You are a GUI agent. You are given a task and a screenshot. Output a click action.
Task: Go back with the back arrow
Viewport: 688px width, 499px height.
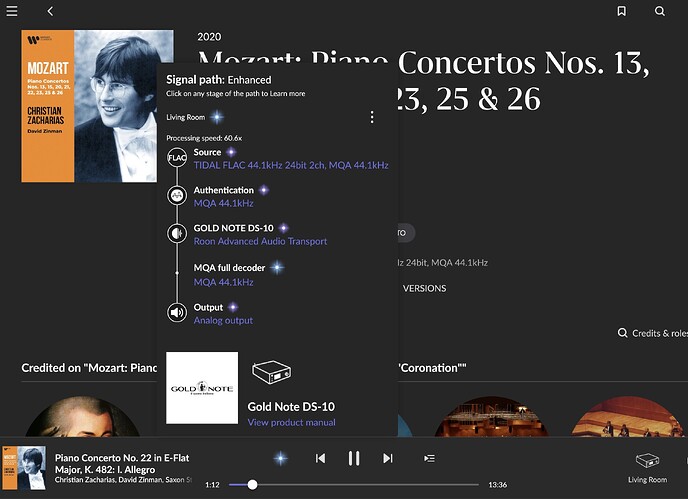click(50, 11)
